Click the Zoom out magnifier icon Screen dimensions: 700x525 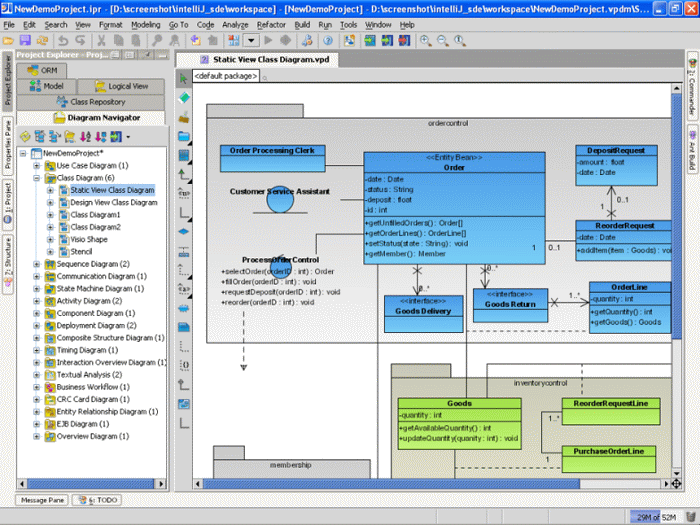click(442, 41)
